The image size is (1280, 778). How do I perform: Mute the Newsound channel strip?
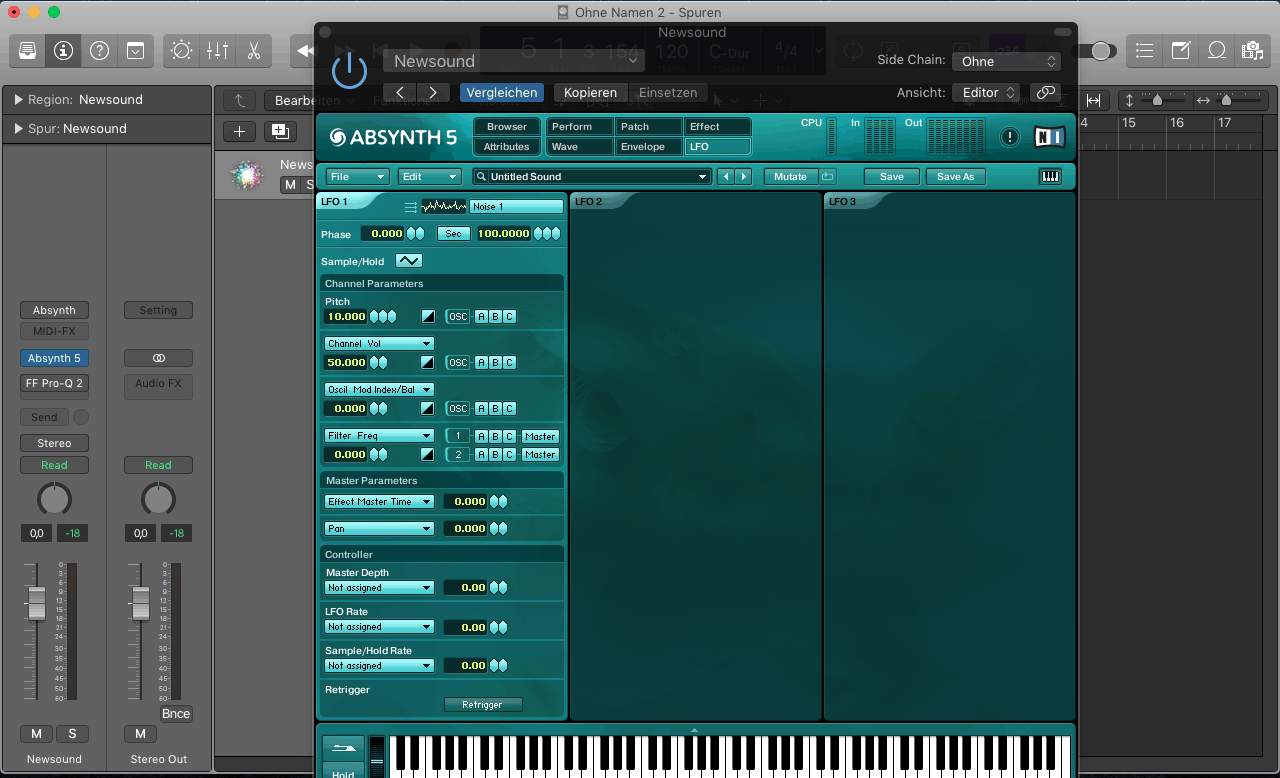pos(36,734)
